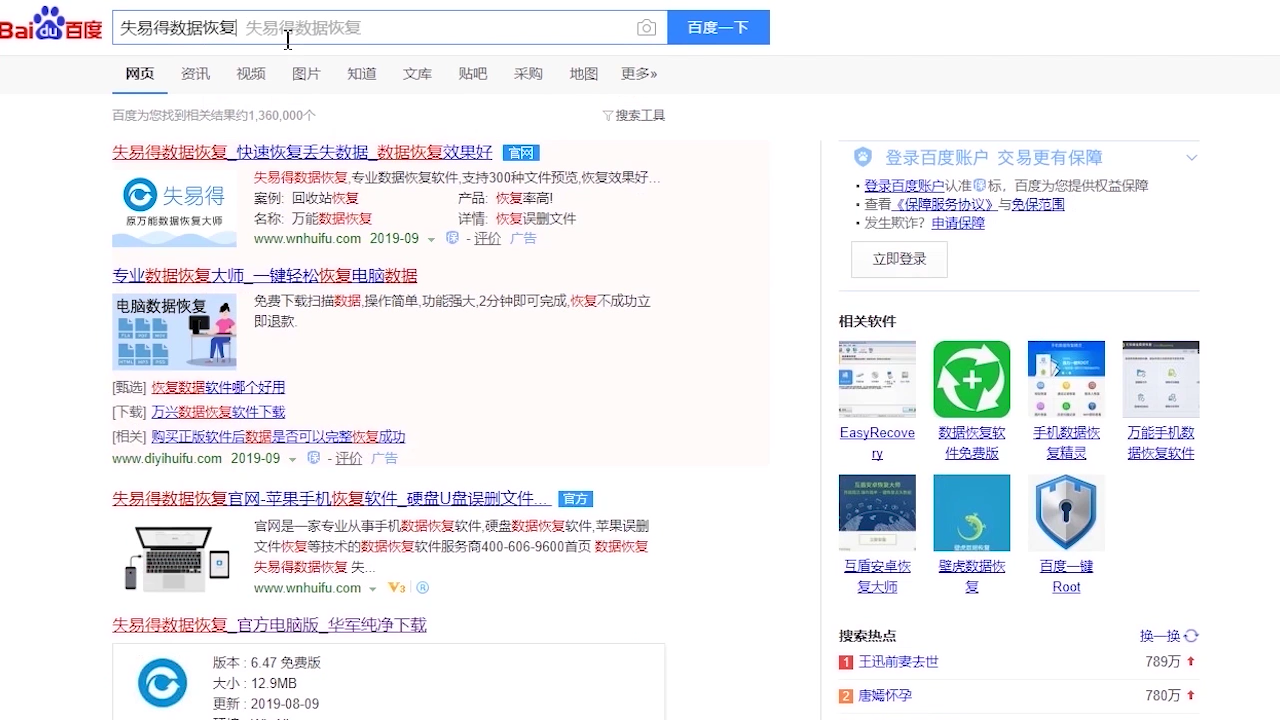1280x720 pixels.
Task: Open image search camera icon
Action: pyautogui.click(x=646, y=28)
